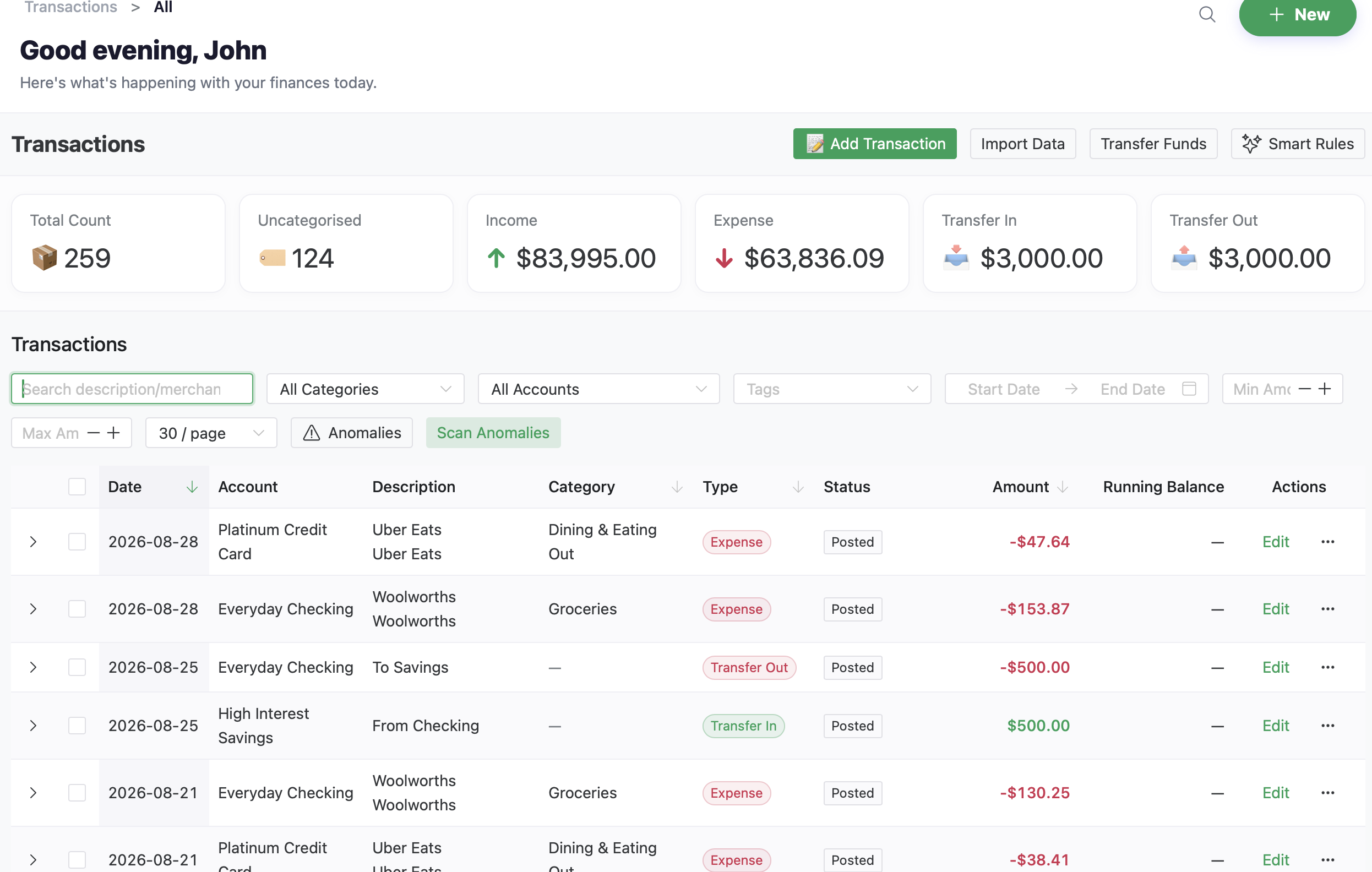Click the Start Date field
The width and height of the screenshot is (1372, 872).
pyautogui.click(x=1003, y=389)
